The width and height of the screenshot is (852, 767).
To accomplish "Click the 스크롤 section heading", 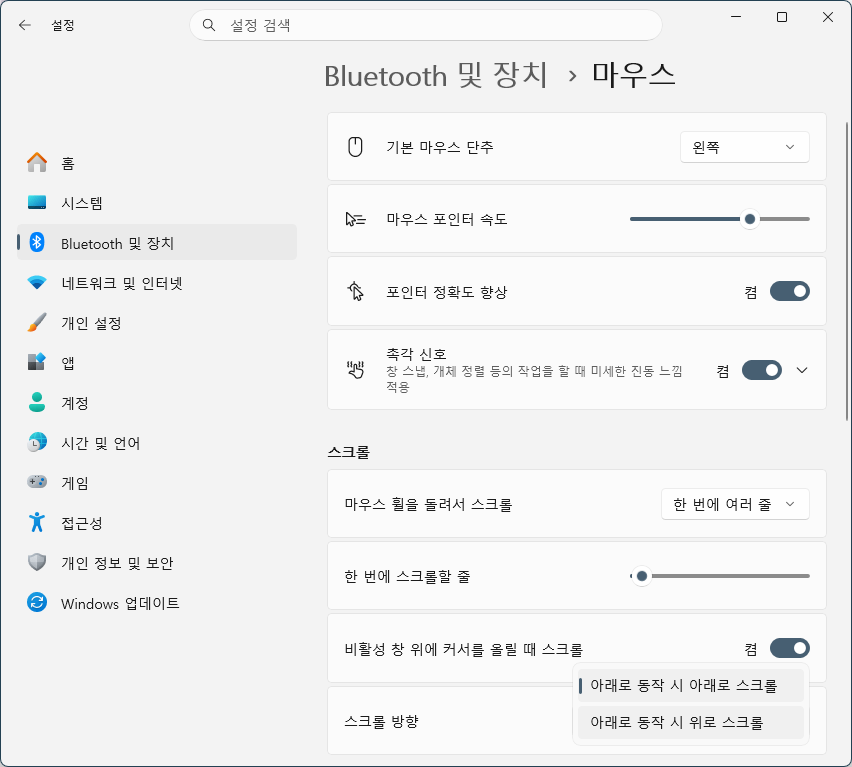I will pyautogui.click(x=349, y=452).
